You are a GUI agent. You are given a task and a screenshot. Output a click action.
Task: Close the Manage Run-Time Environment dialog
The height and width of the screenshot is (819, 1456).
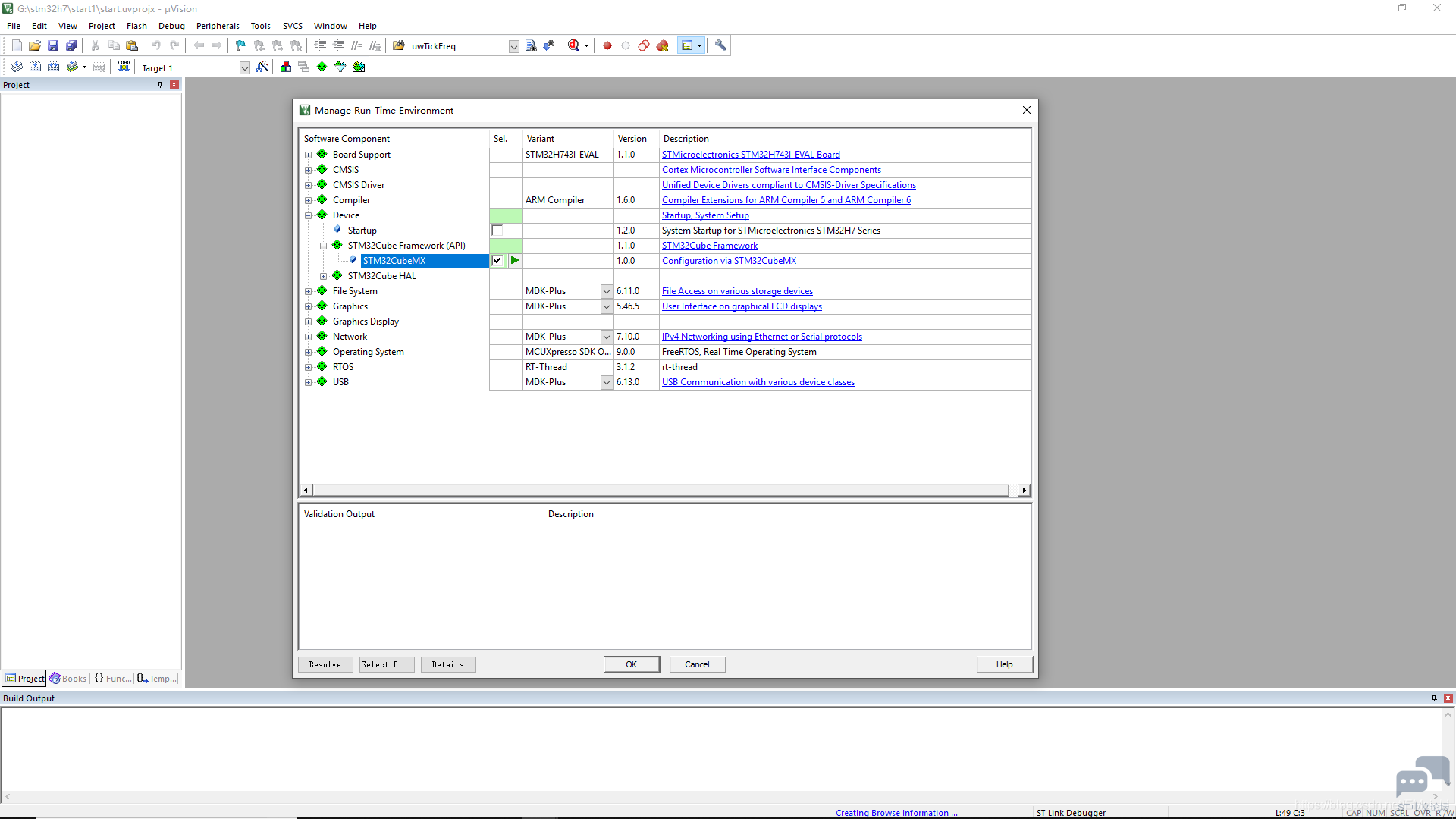1027,110
